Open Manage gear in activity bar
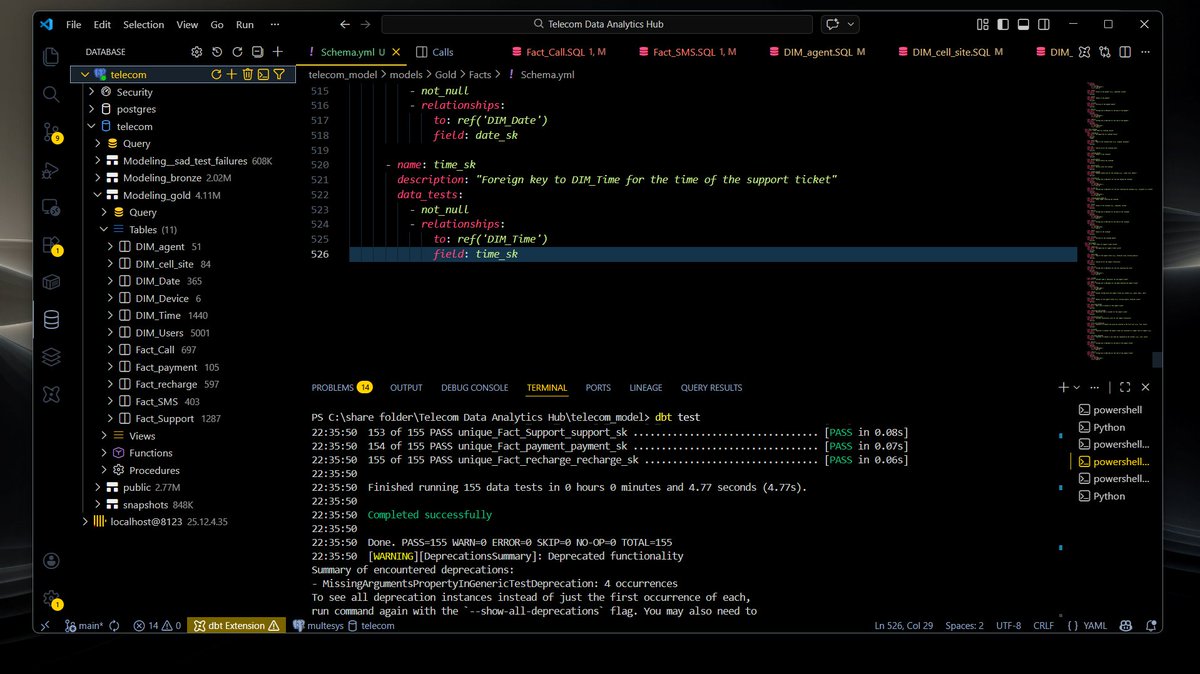The height and width of the screenshot is (674, 1200). (51, 598)
